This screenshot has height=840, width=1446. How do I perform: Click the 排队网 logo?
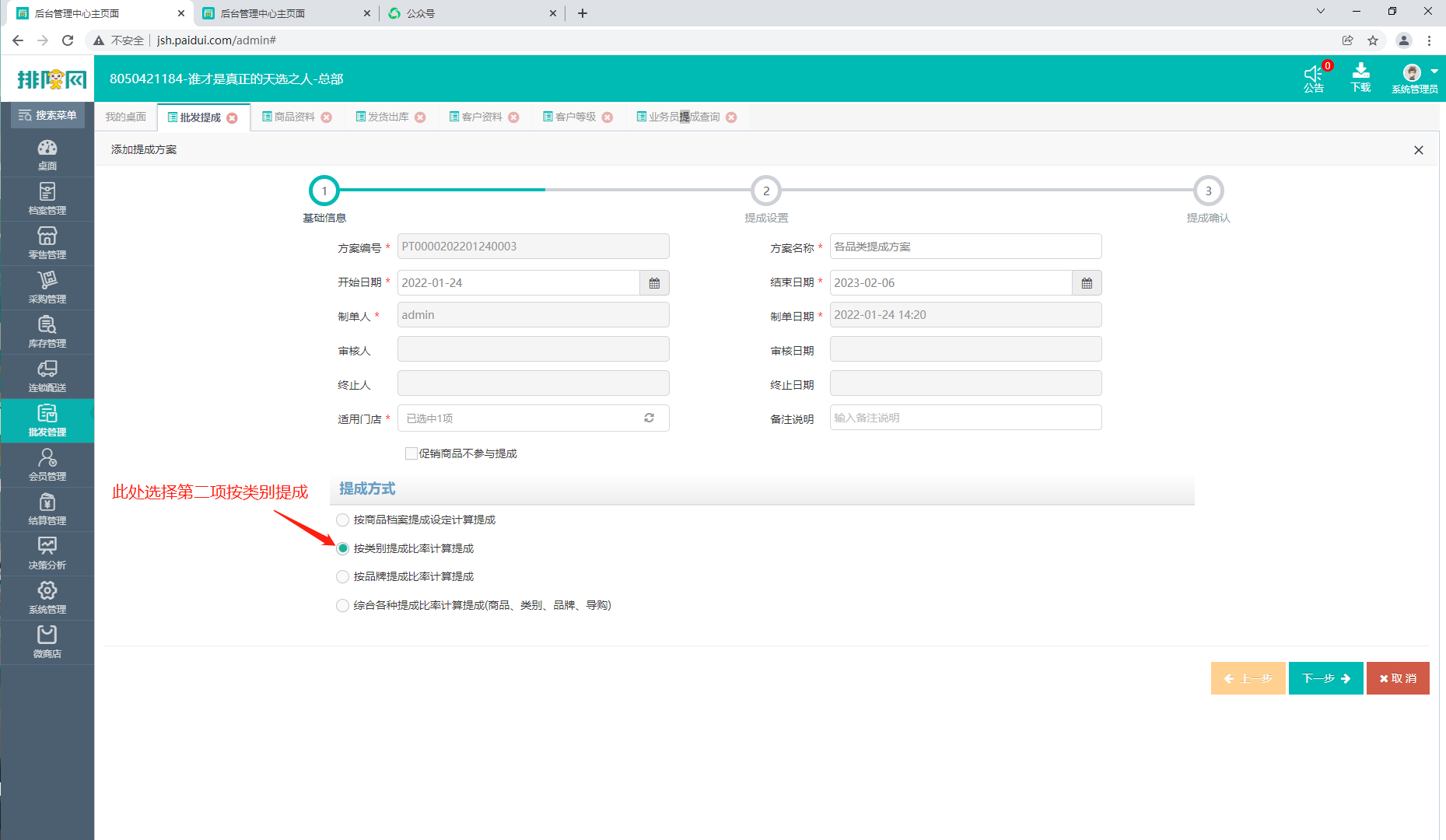click(x=51, y=79)
